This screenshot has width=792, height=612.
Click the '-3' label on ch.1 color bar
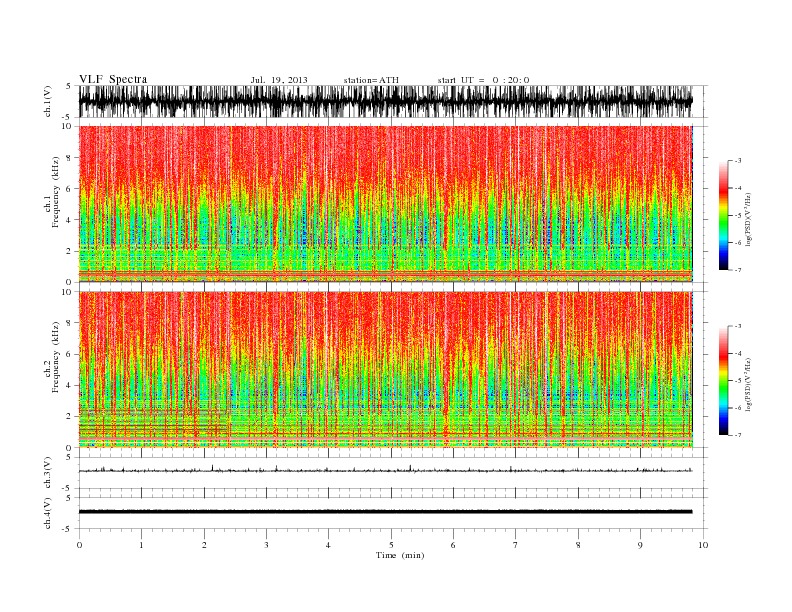point(737,161)
